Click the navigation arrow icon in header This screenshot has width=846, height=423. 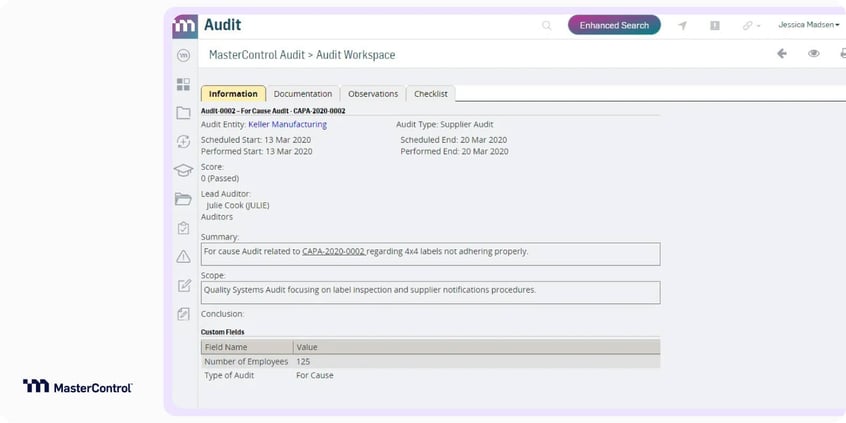point(683,25)
